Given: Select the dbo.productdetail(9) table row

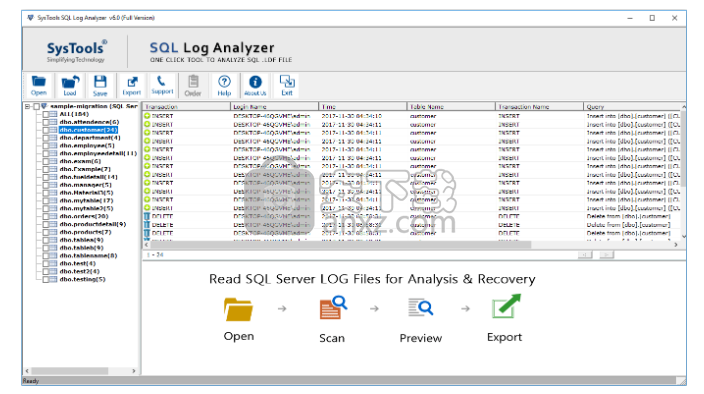Looking at the screenshot, I should 92,224.
